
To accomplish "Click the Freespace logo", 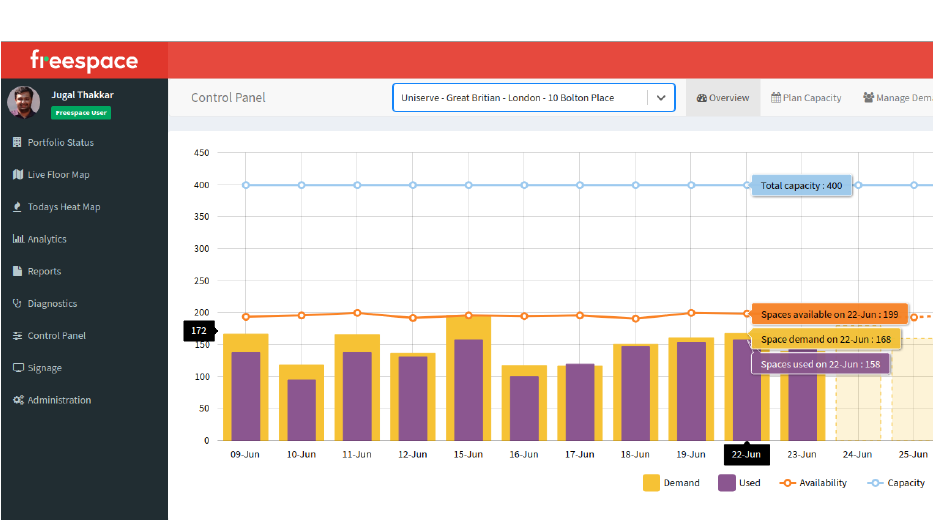I will 84,61.
